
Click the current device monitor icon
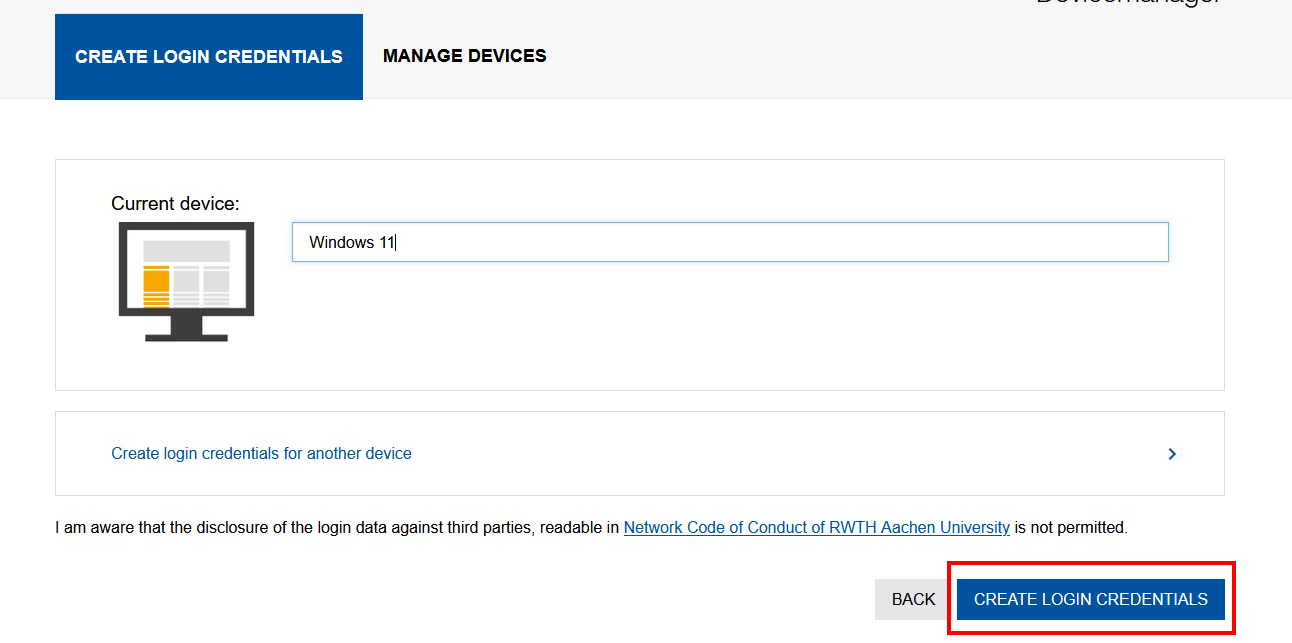coord(185,280)
